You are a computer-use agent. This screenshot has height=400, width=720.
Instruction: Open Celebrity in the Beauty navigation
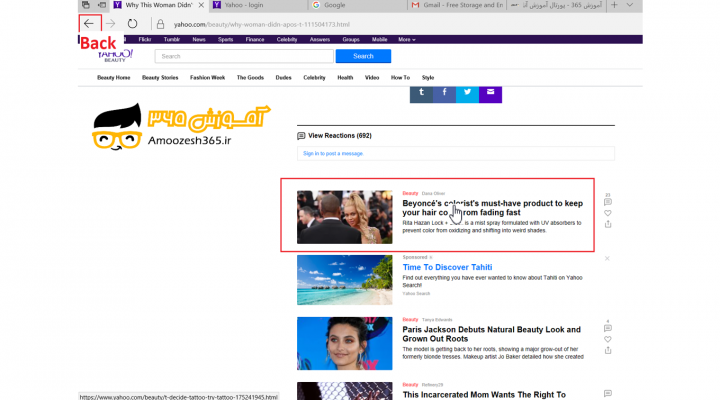pyautogui.click(x=314, y=78)
